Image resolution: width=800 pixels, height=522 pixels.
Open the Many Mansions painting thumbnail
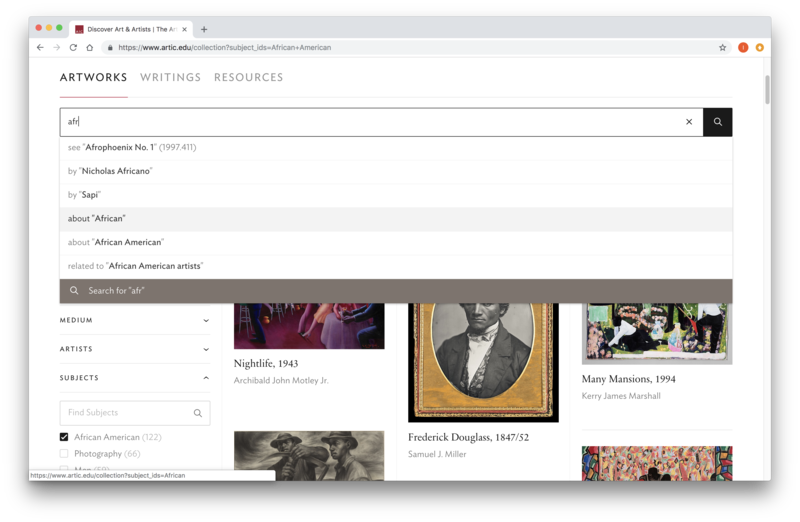click(657, 334)
